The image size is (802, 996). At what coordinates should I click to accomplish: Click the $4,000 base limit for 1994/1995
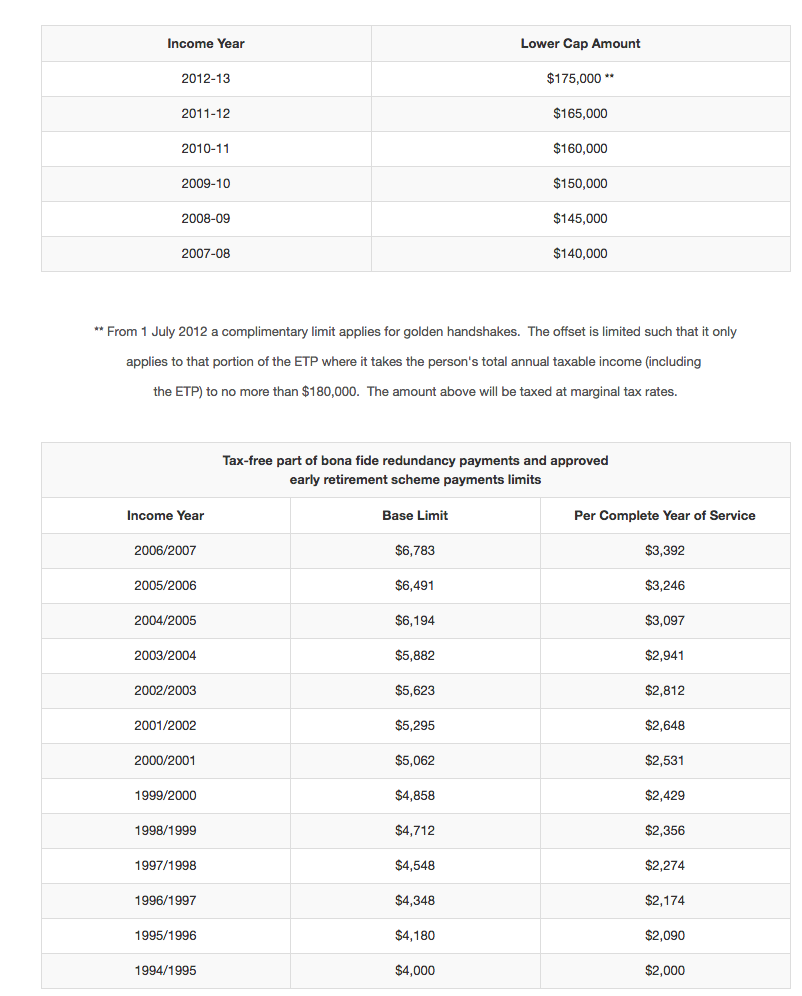tap(415, 971)
